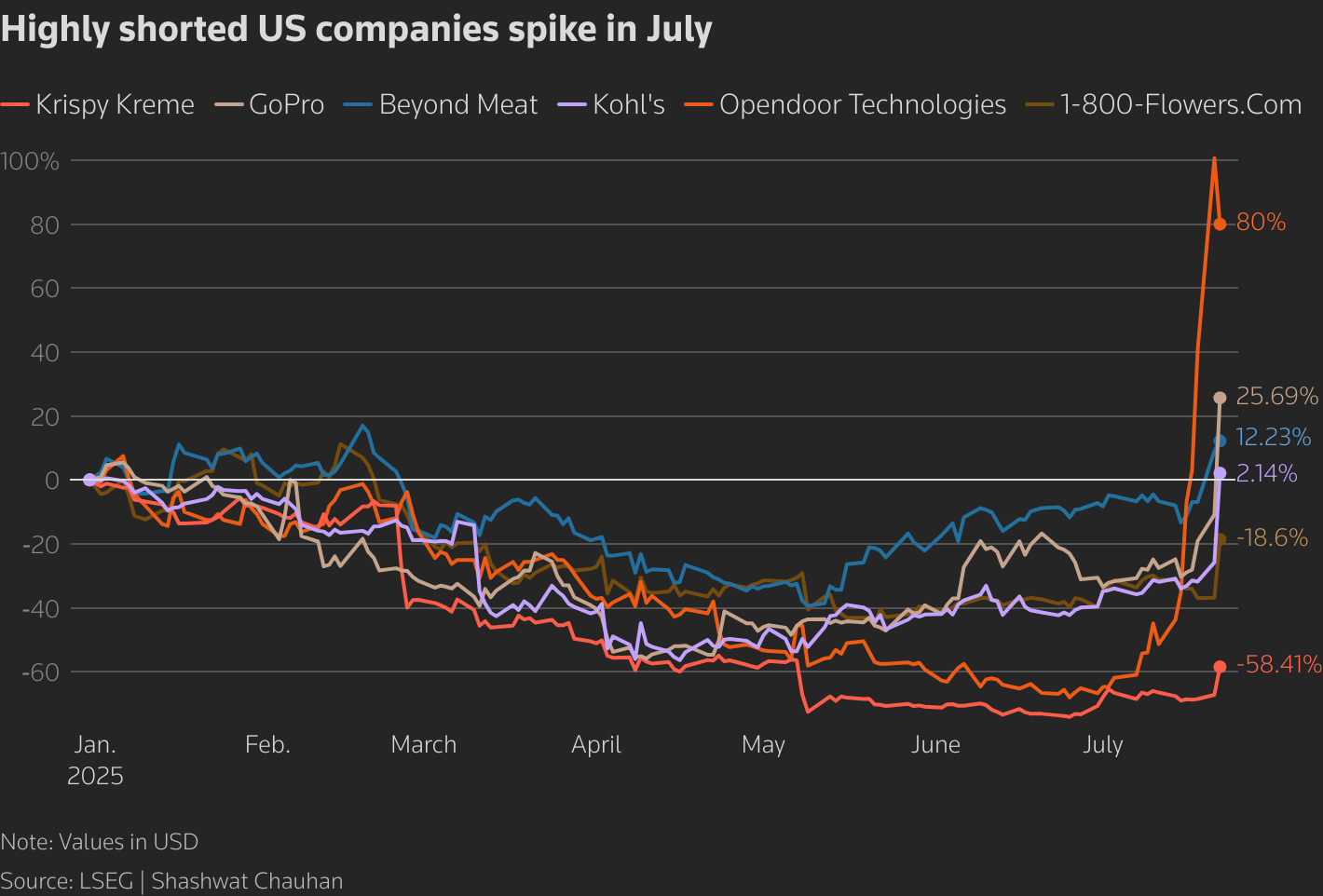This screenshot has height=896, width=1323.
Task: Click the 1-800-Flowers.Com legend label
Action: 1180,104
